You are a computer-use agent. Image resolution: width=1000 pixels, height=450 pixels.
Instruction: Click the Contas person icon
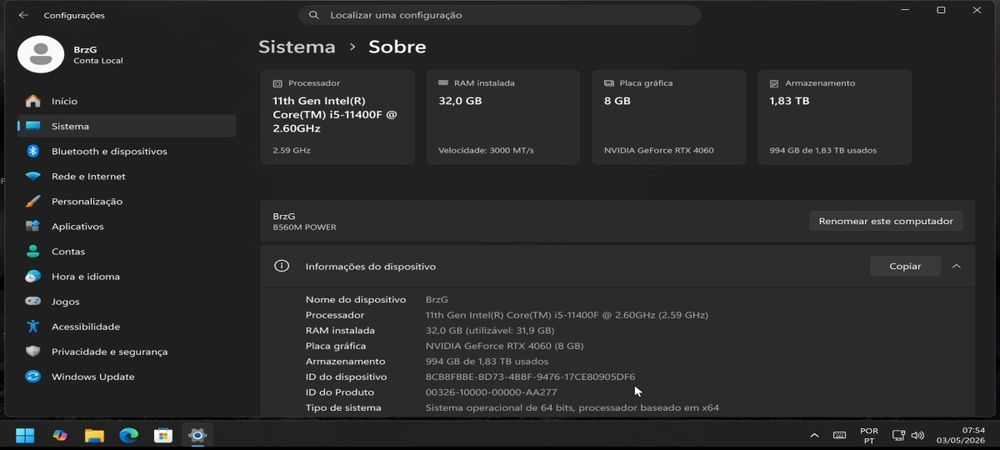coord(33,251)
